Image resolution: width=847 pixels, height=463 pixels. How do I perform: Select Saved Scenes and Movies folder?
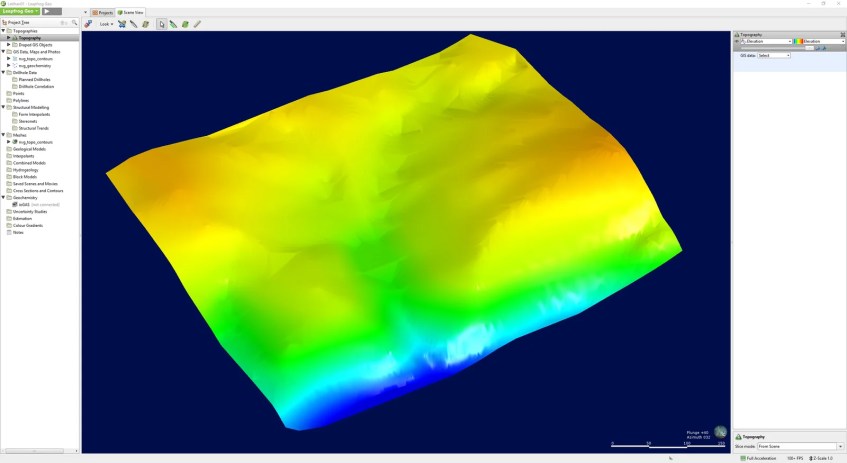pyautogui.click(x=35, y=184)
